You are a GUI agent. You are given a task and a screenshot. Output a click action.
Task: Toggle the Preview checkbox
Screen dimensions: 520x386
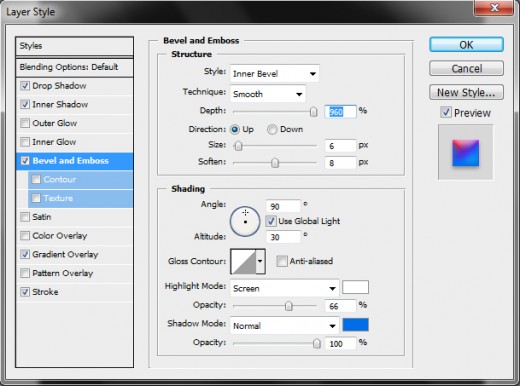tap(446, 112)
